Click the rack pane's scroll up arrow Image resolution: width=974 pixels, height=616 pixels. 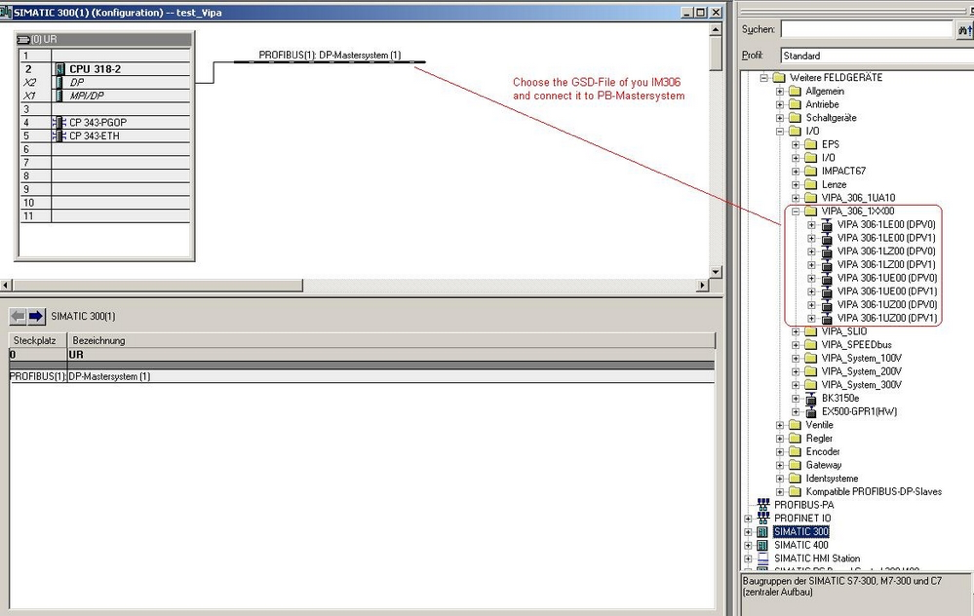[716, 29]
